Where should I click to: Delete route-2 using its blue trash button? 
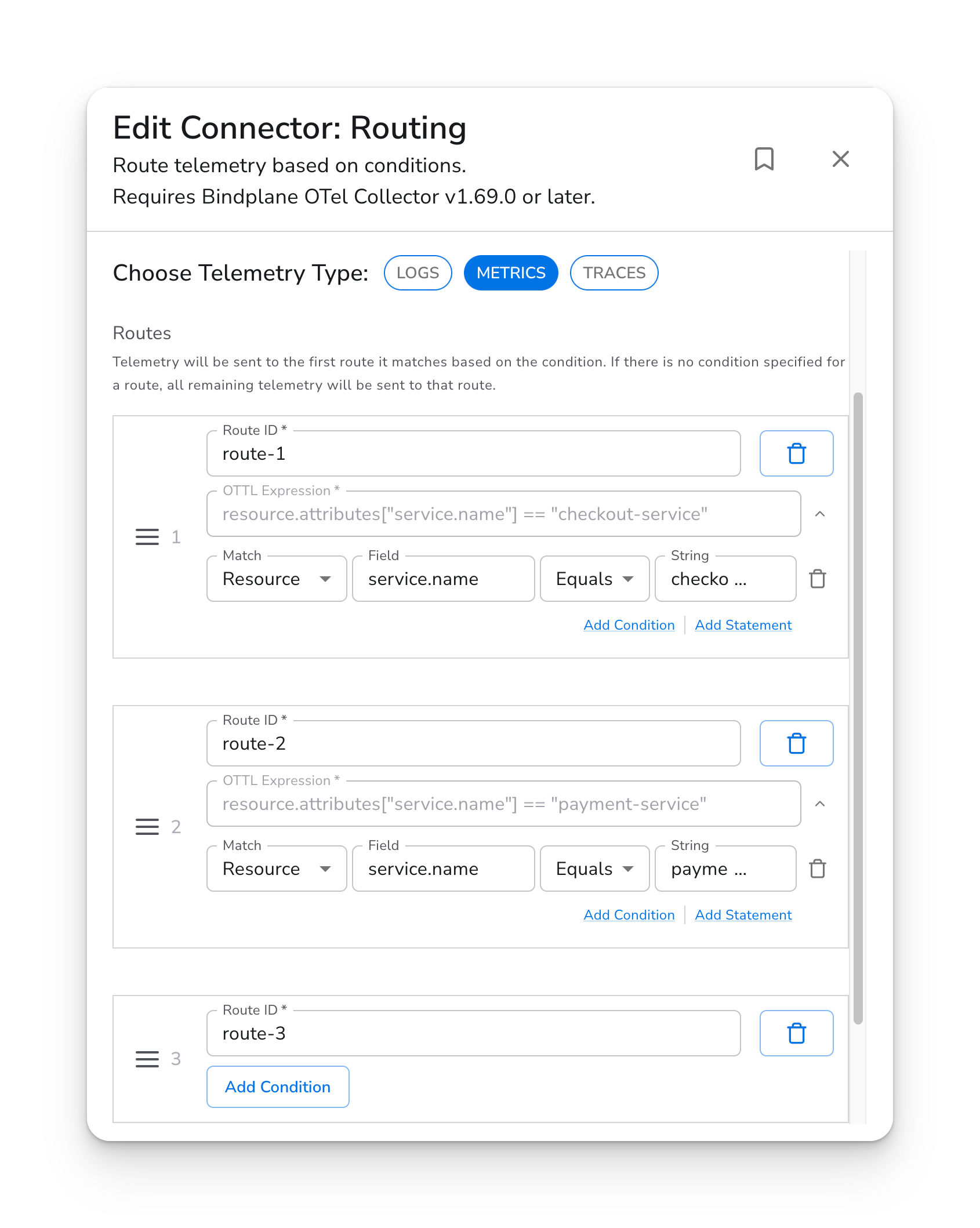pos(796,743)
